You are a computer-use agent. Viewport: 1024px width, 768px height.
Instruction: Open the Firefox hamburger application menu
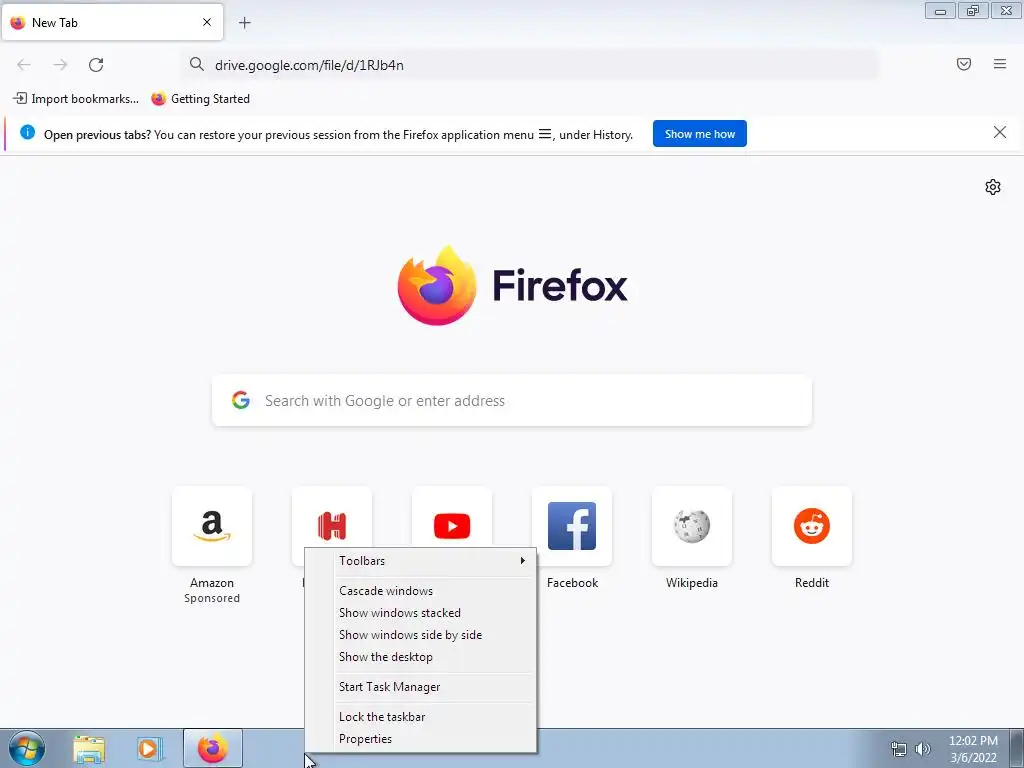[x=999, y=64]
